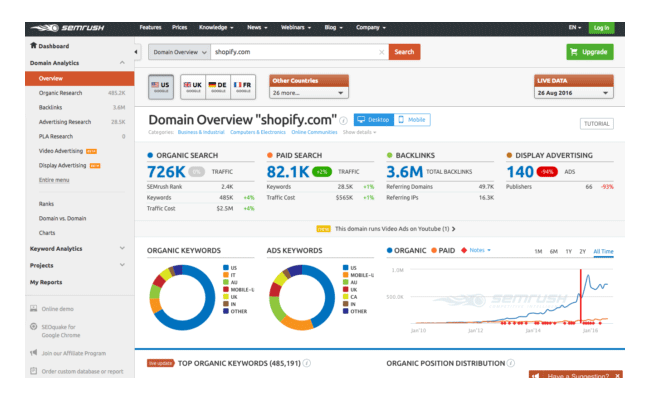Toggle the ORGANIC series in the chart legend
This screenshot has height=400, width=650.
click(406, 250)
